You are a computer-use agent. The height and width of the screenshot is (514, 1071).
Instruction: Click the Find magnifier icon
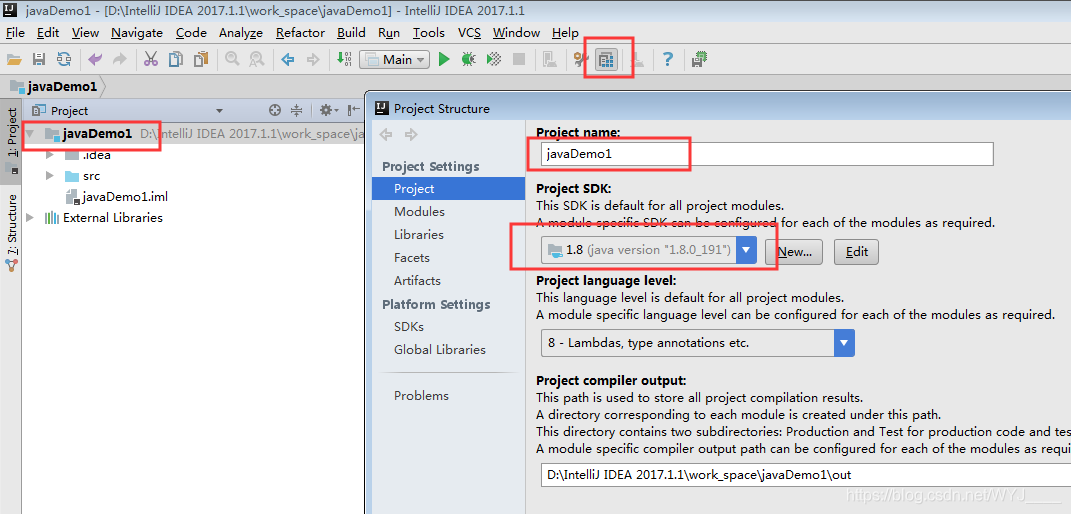point(232,60)
